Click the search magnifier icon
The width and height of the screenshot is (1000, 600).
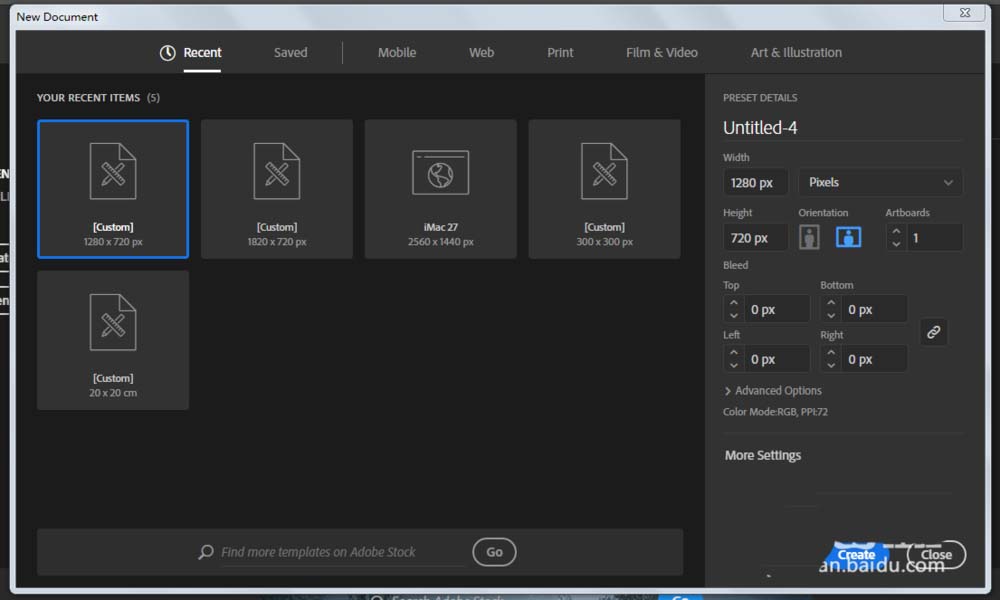(205, 552)
